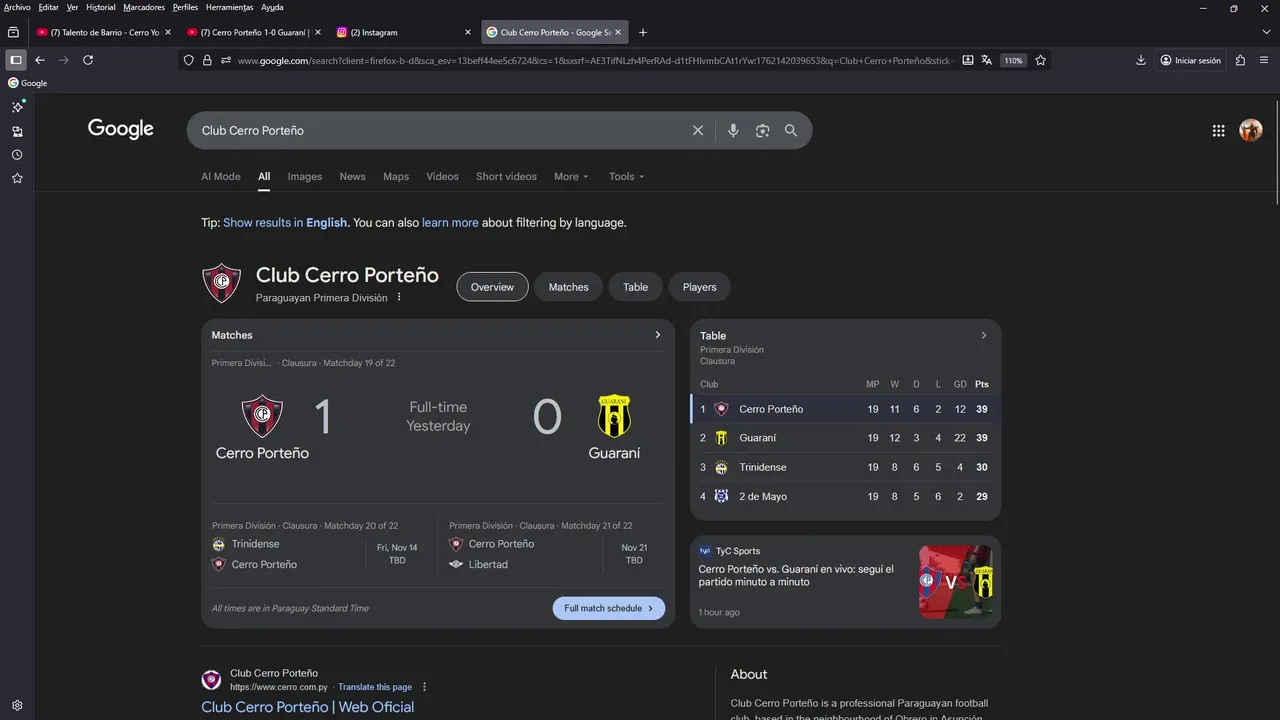The width and height of the screenshot is (1280, 720).
Task: Toggle reader view in address bar
Action: (968, 60)
